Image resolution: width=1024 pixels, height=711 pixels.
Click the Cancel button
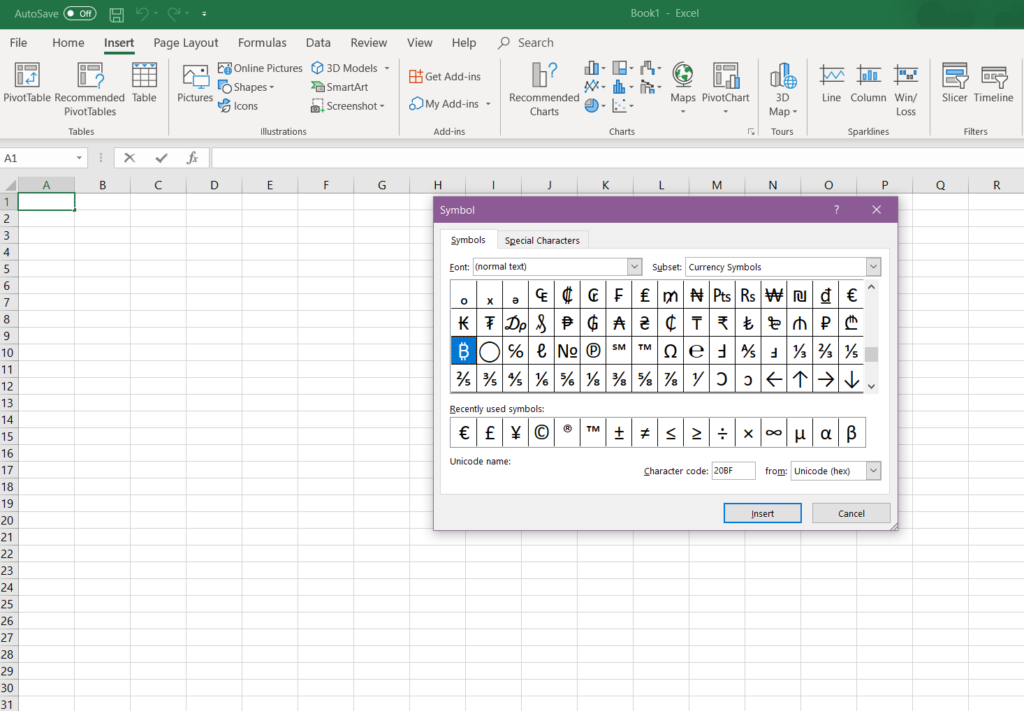(x=851, y=513)
